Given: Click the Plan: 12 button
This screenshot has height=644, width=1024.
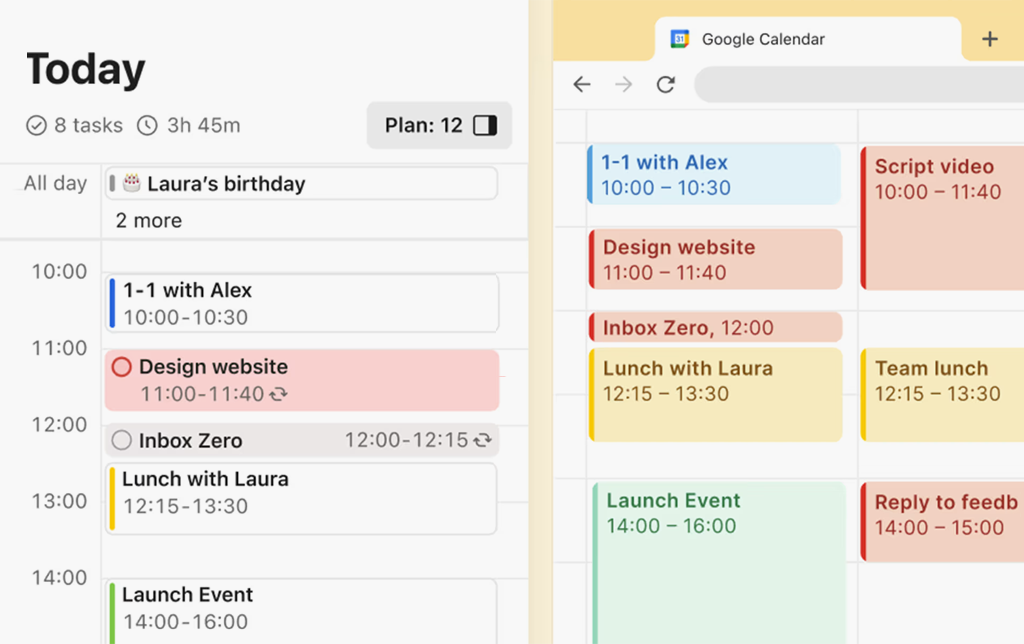Looking at the screenshot, I should pyautogui.click(x=439, y=126).
